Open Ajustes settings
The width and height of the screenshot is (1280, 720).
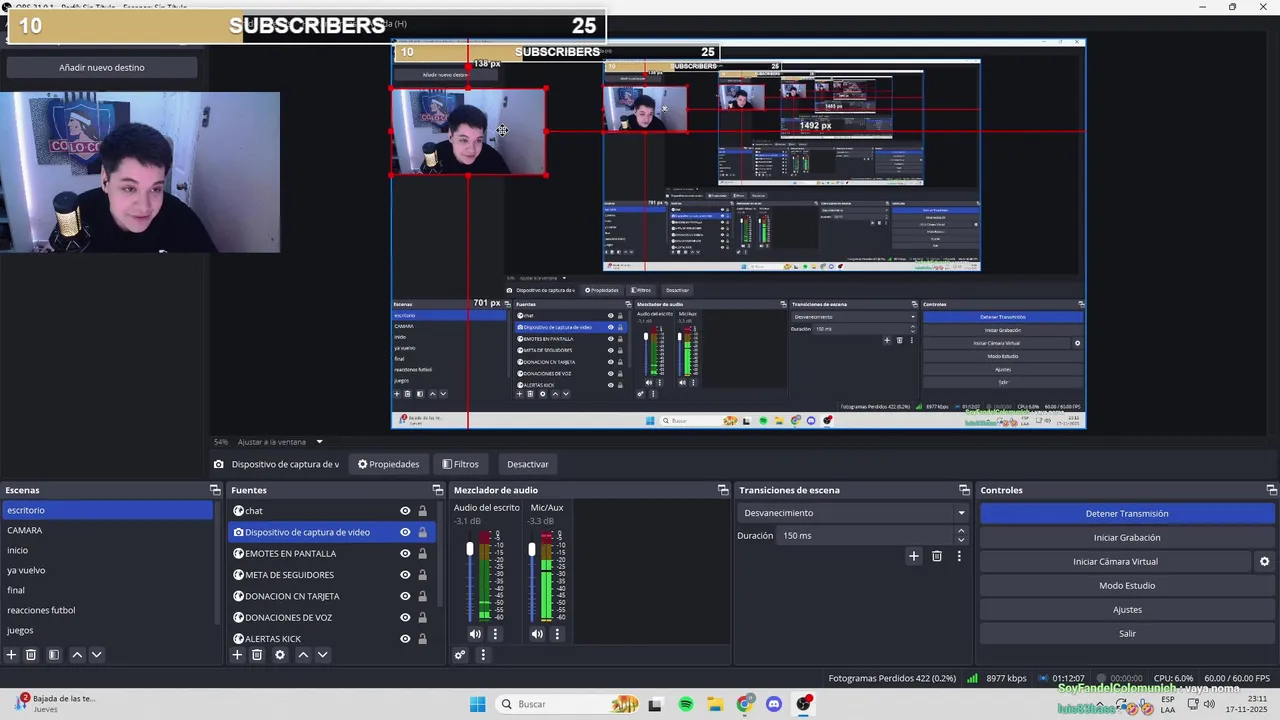[x=1127, y=610]
